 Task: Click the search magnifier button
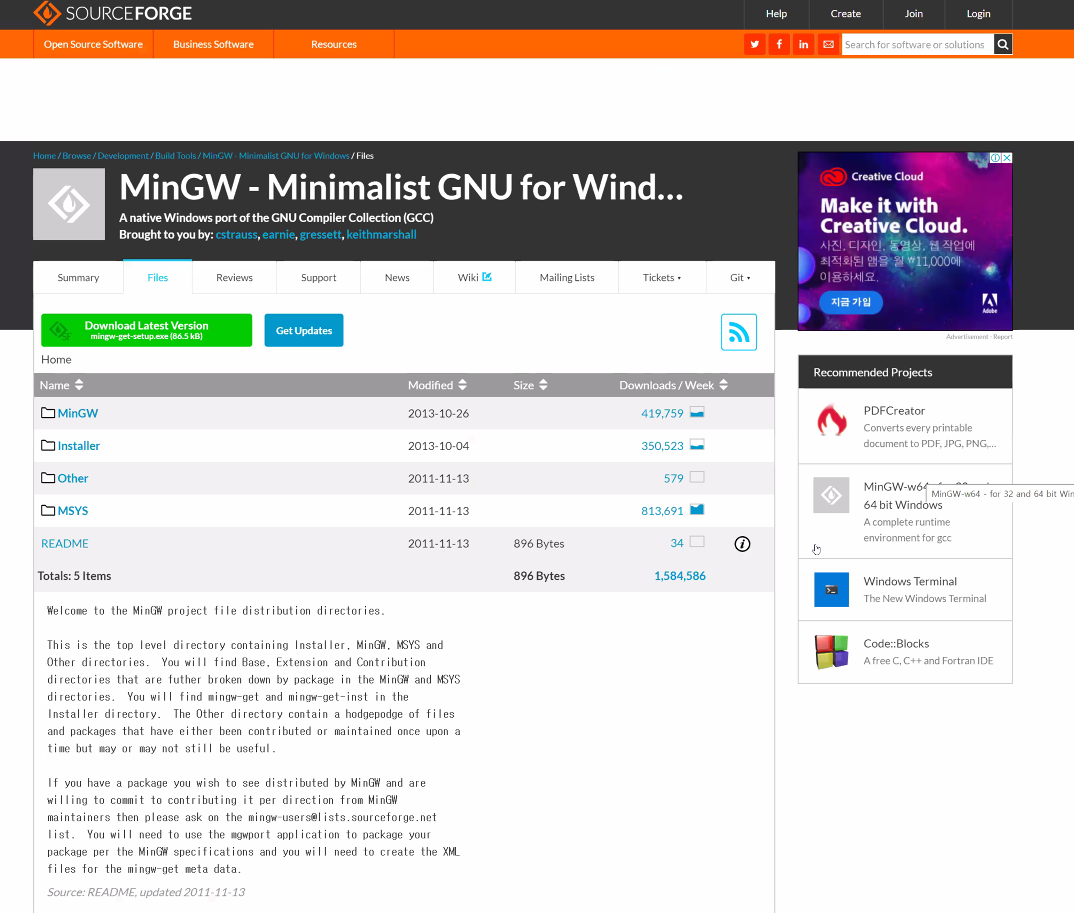[x=1003, y=45]
